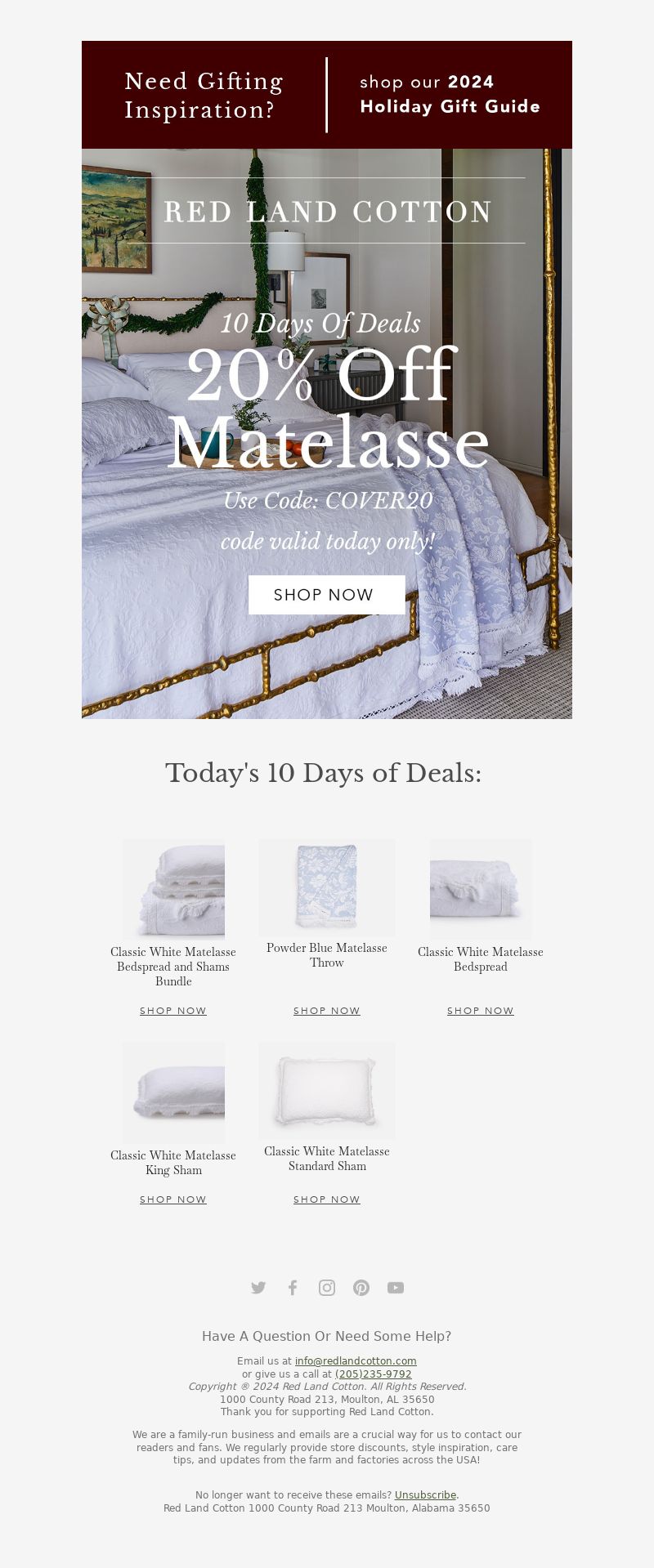Click Shop Now under Standard Sham
The width and height of the screenshot is (654, 1568).
(327, 1199)
